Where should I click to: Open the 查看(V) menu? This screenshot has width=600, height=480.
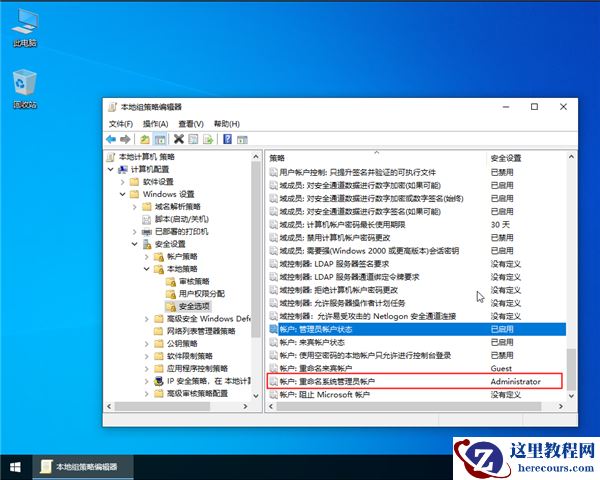pos(191,124)
